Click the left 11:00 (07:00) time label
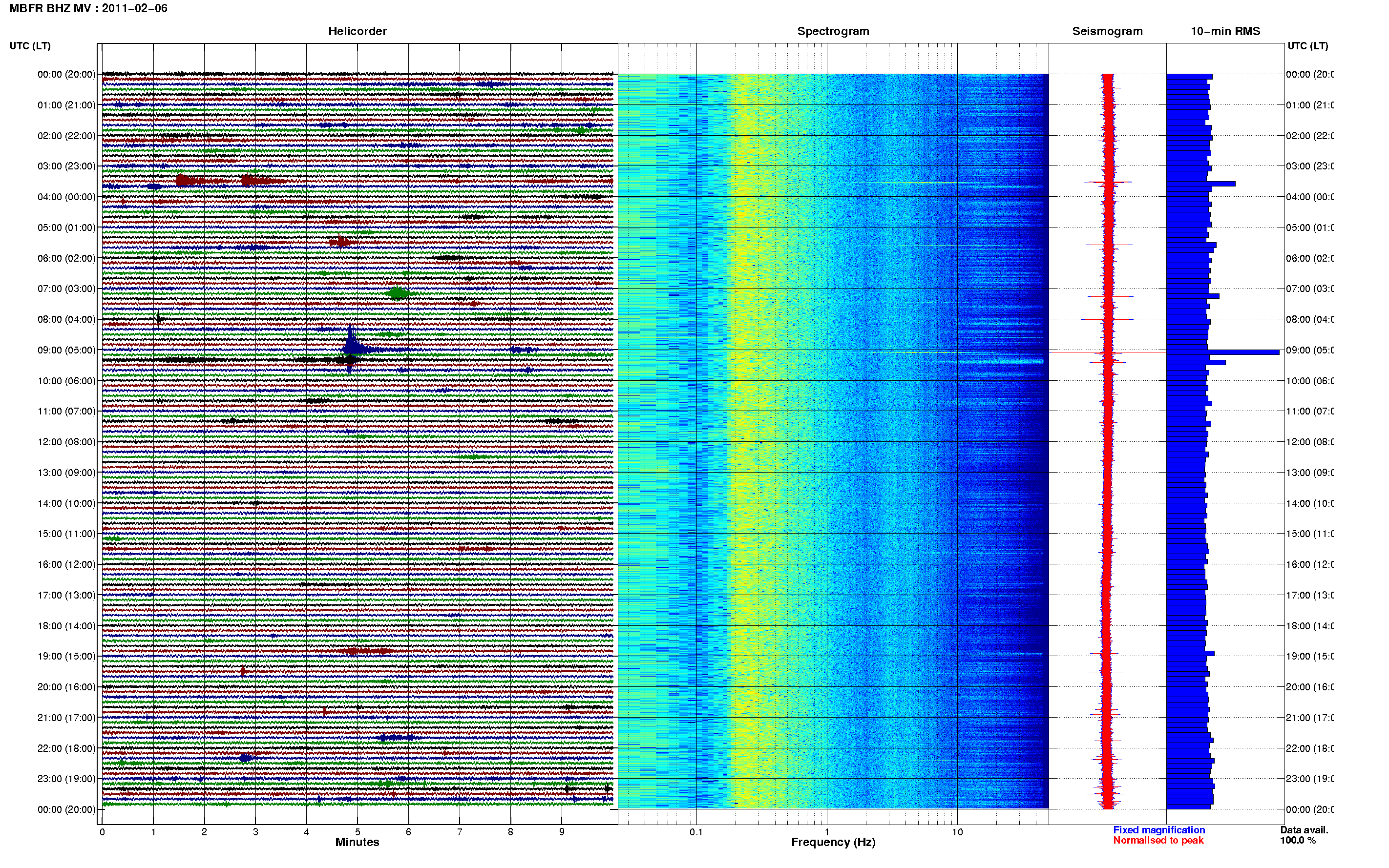The width and height of the screenshot is (1389, 868). point(66,411)
